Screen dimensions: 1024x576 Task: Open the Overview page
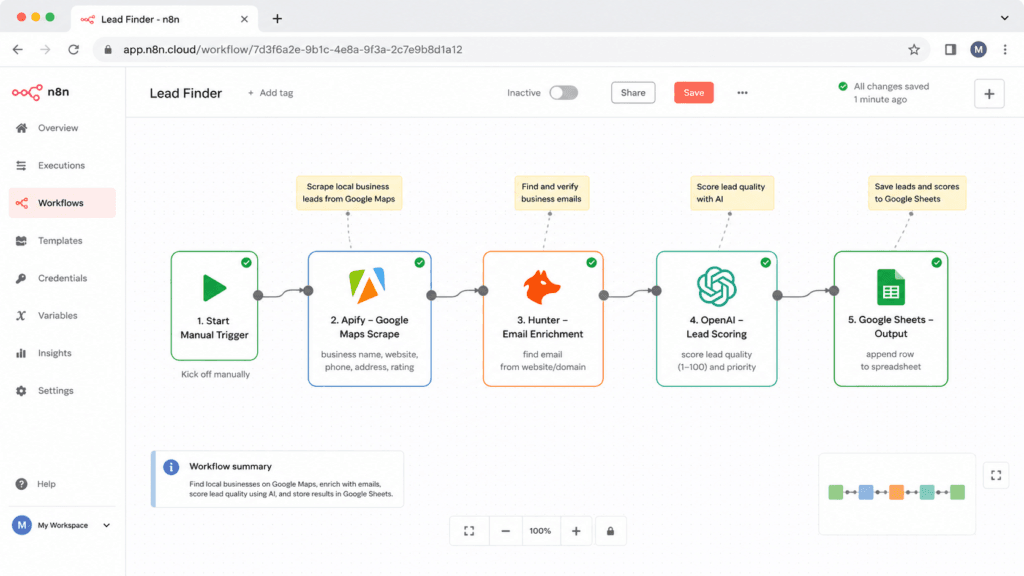click(57, 128)
